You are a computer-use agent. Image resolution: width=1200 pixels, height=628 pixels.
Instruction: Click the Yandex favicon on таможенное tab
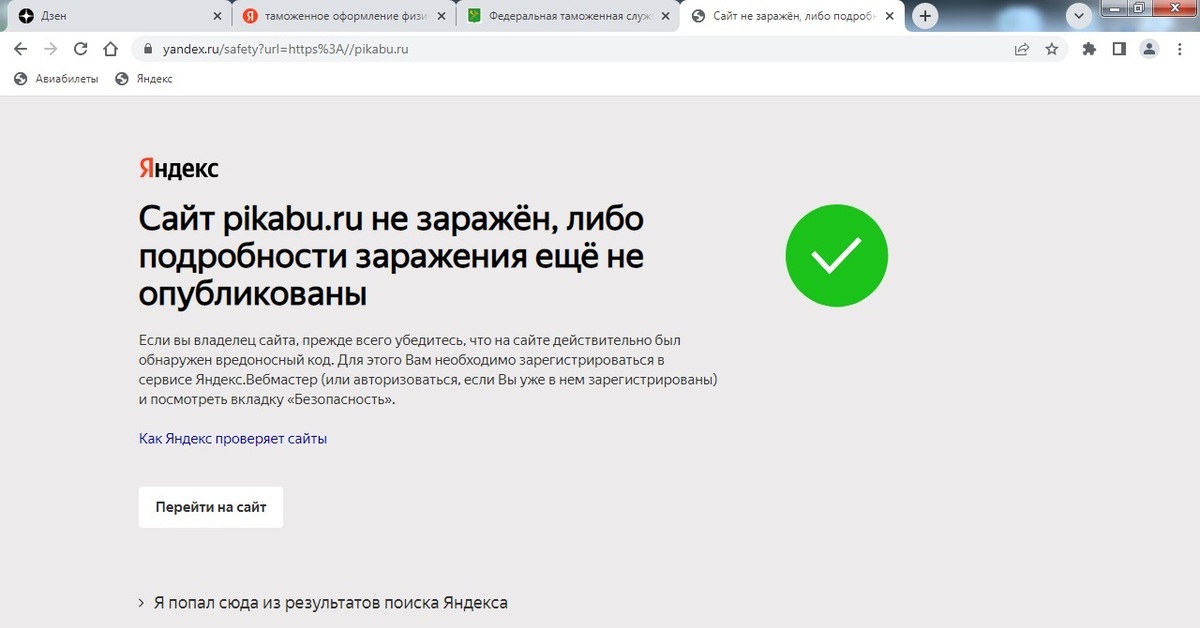250,16
